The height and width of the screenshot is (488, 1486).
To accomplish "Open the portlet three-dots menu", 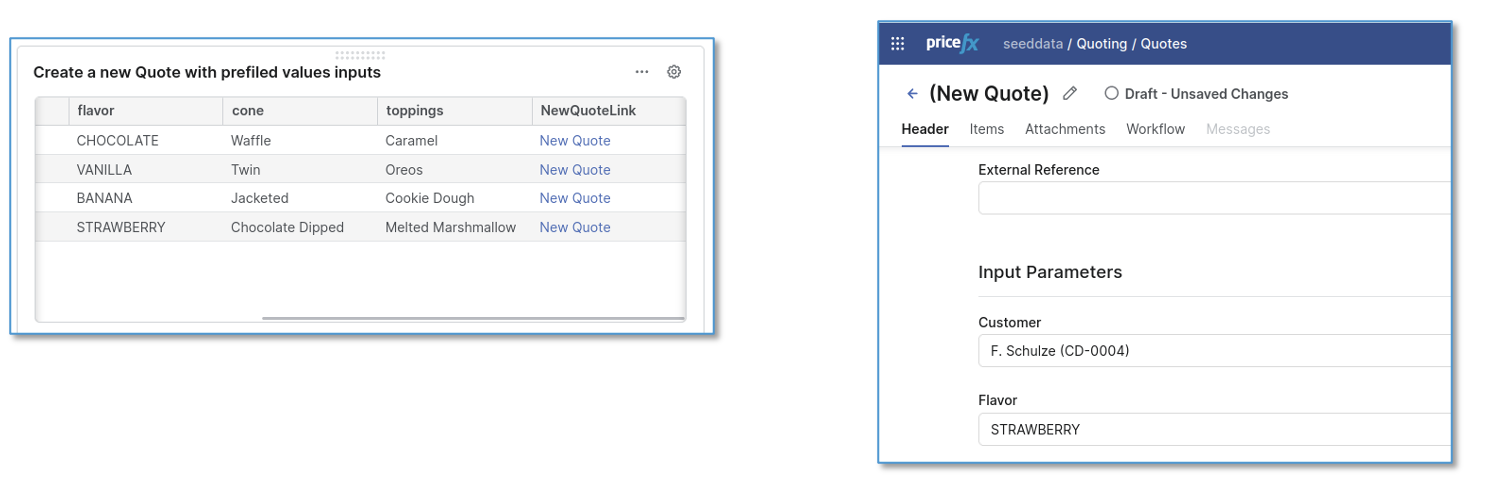I will tap(642, 72).
